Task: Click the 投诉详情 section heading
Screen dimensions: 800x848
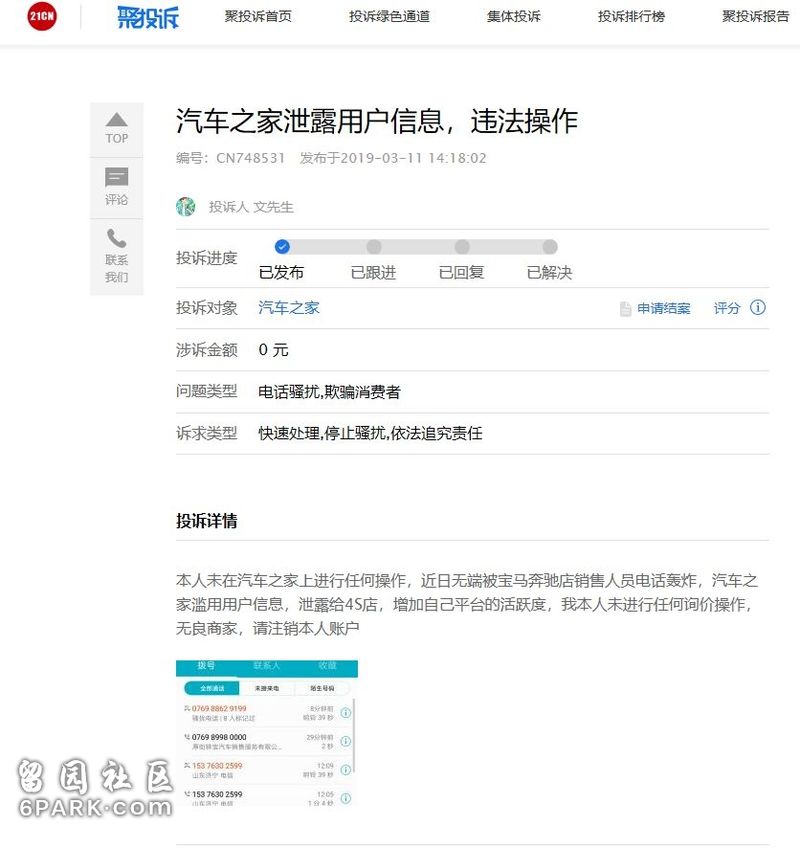Action: tap(207, 521)
